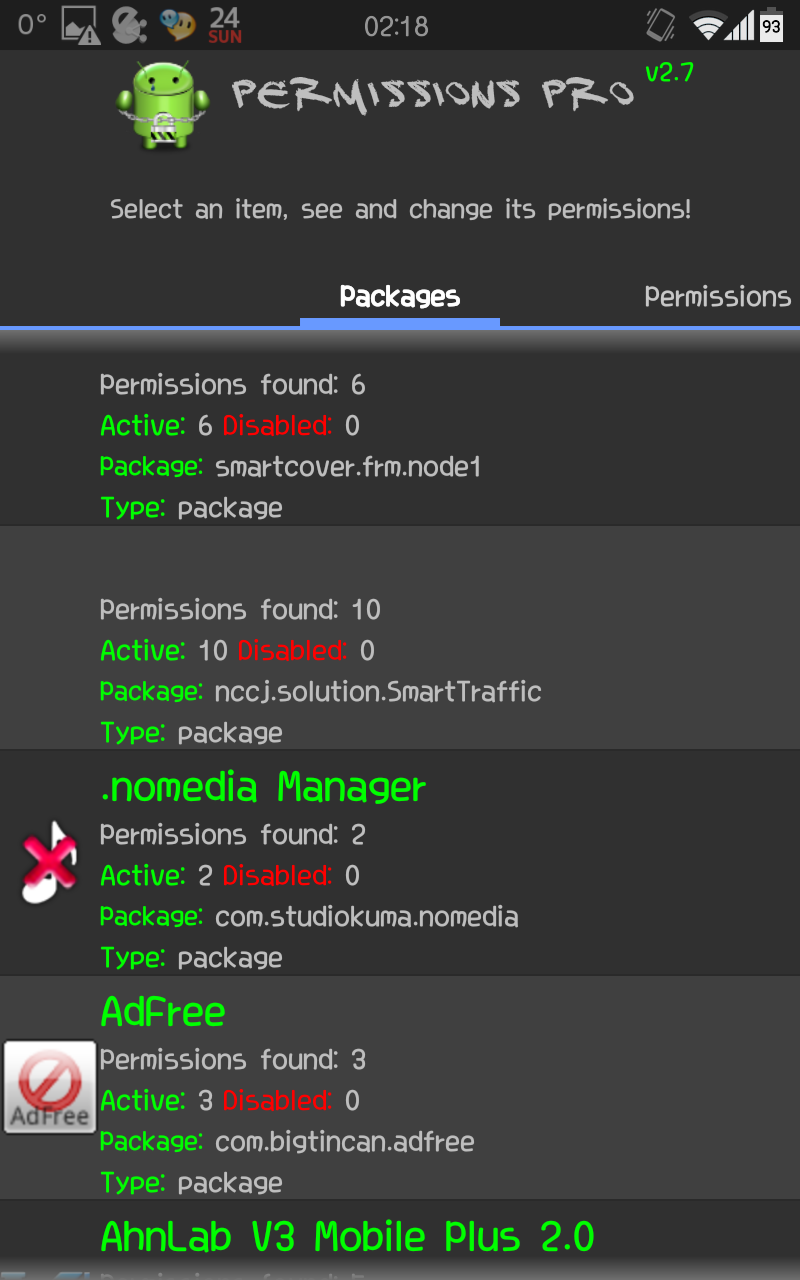Select the AdFree app title

pyautogui.click(x=163, y=1013)
